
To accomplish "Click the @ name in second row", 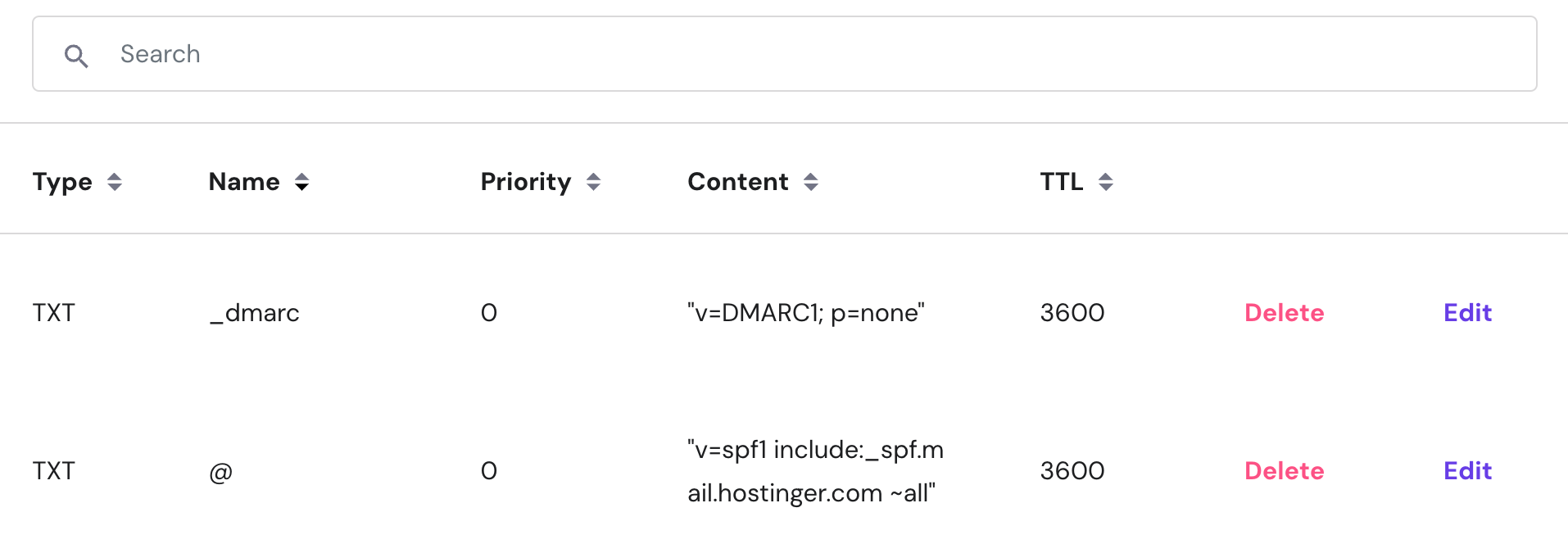I will (220, 472).
